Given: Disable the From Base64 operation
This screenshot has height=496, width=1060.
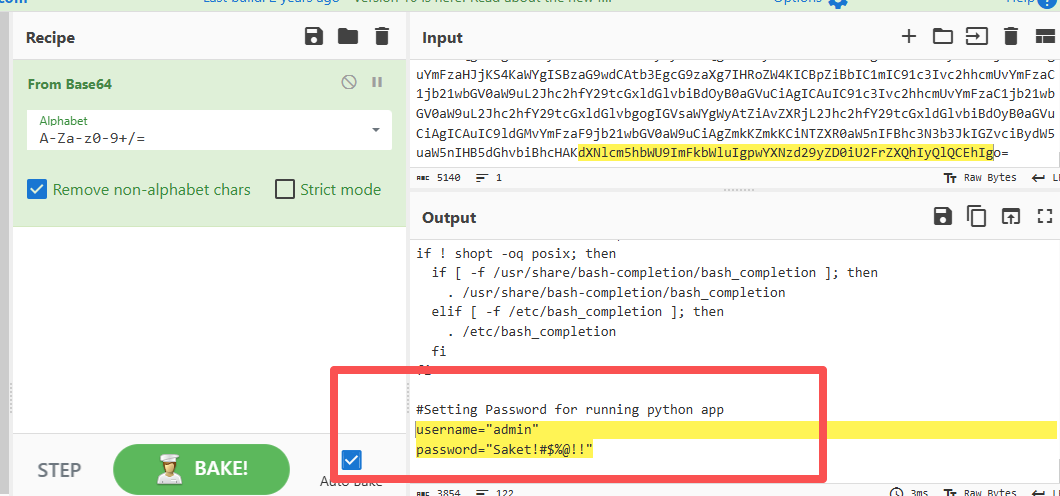Looking at the screenshot, I should click(349, 83).
